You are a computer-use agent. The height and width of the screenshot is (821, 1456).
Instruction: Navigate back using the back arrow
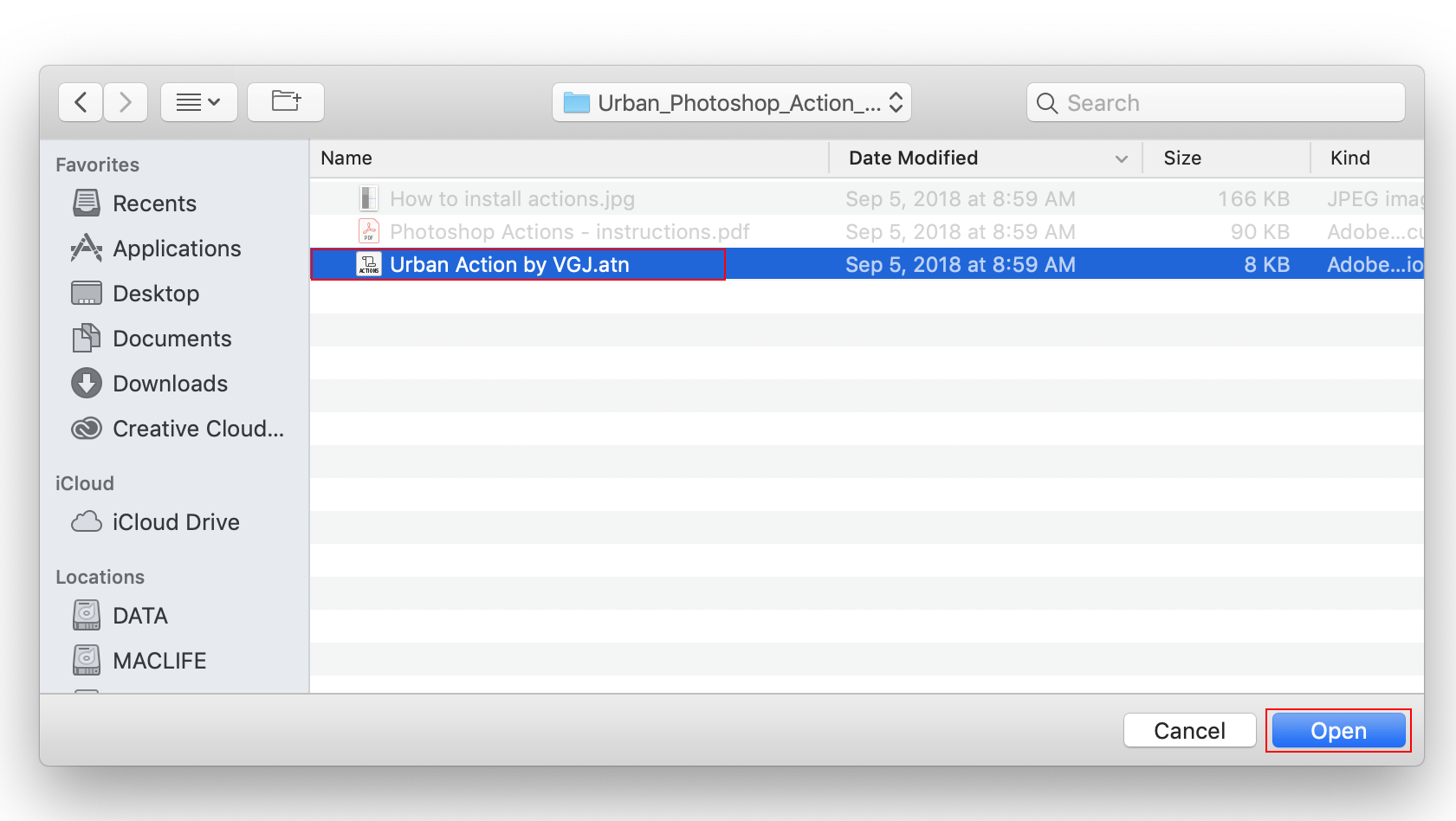click(x=81, y=101)
